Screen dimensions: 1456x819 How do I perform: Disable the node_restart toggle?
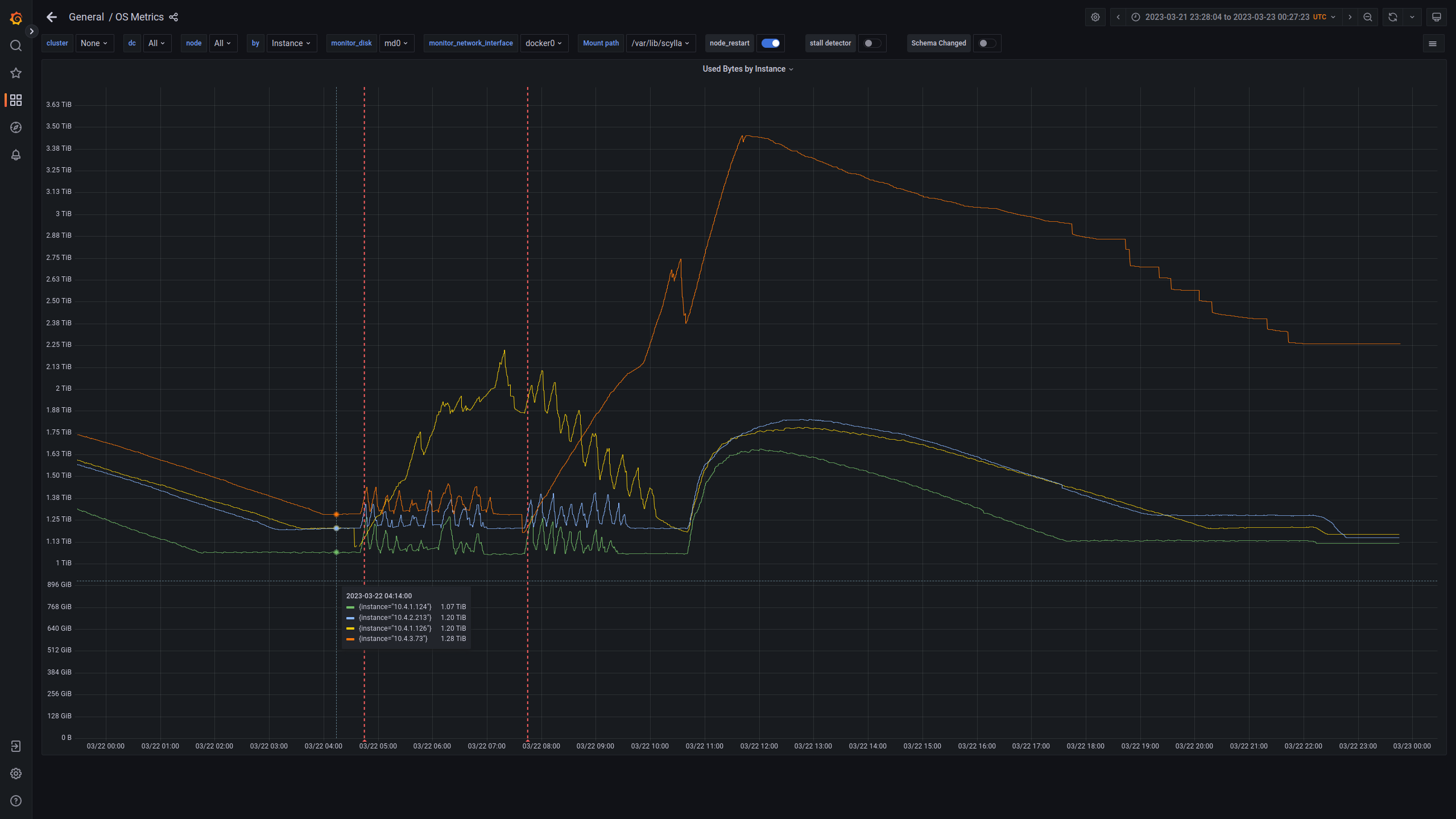(x=771, y=43)
